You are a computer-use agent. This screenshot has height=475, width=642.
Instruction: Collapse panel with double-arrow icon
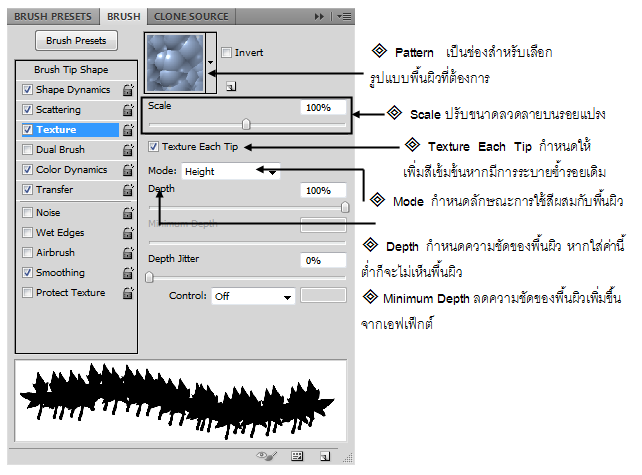[319, 17]
